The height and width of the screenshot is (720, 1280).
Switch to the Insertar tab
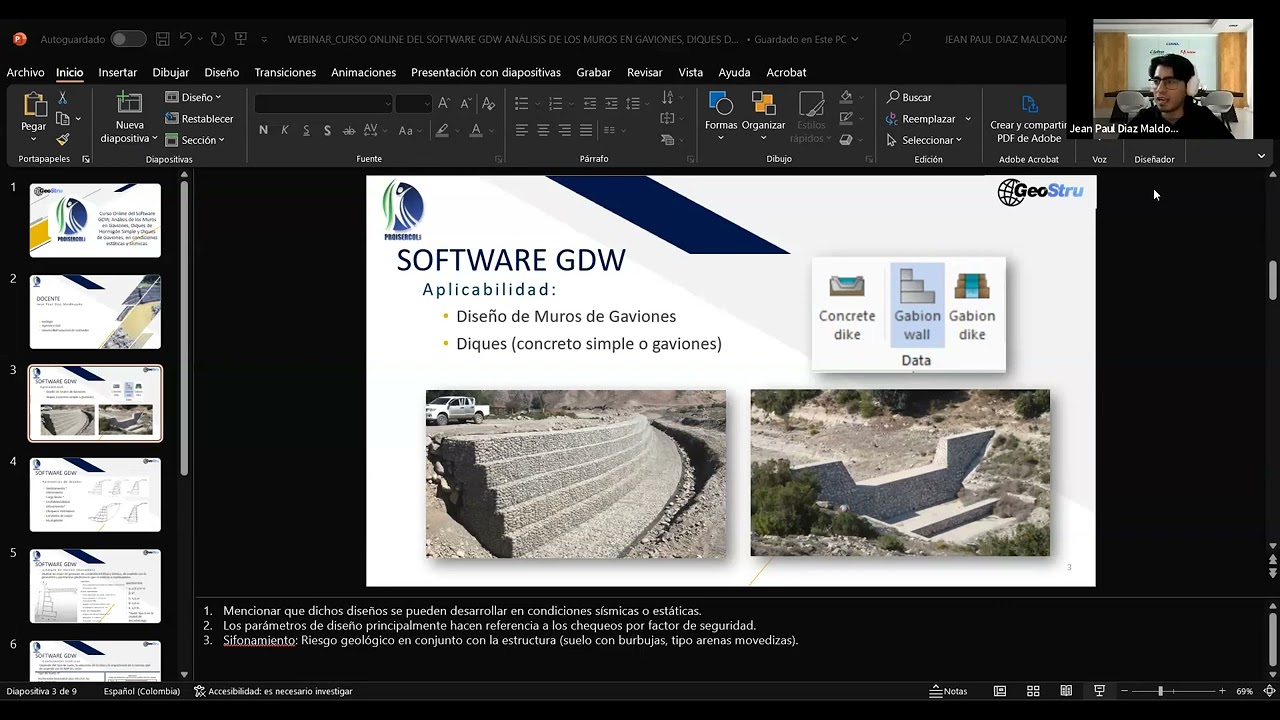[117, 72]
